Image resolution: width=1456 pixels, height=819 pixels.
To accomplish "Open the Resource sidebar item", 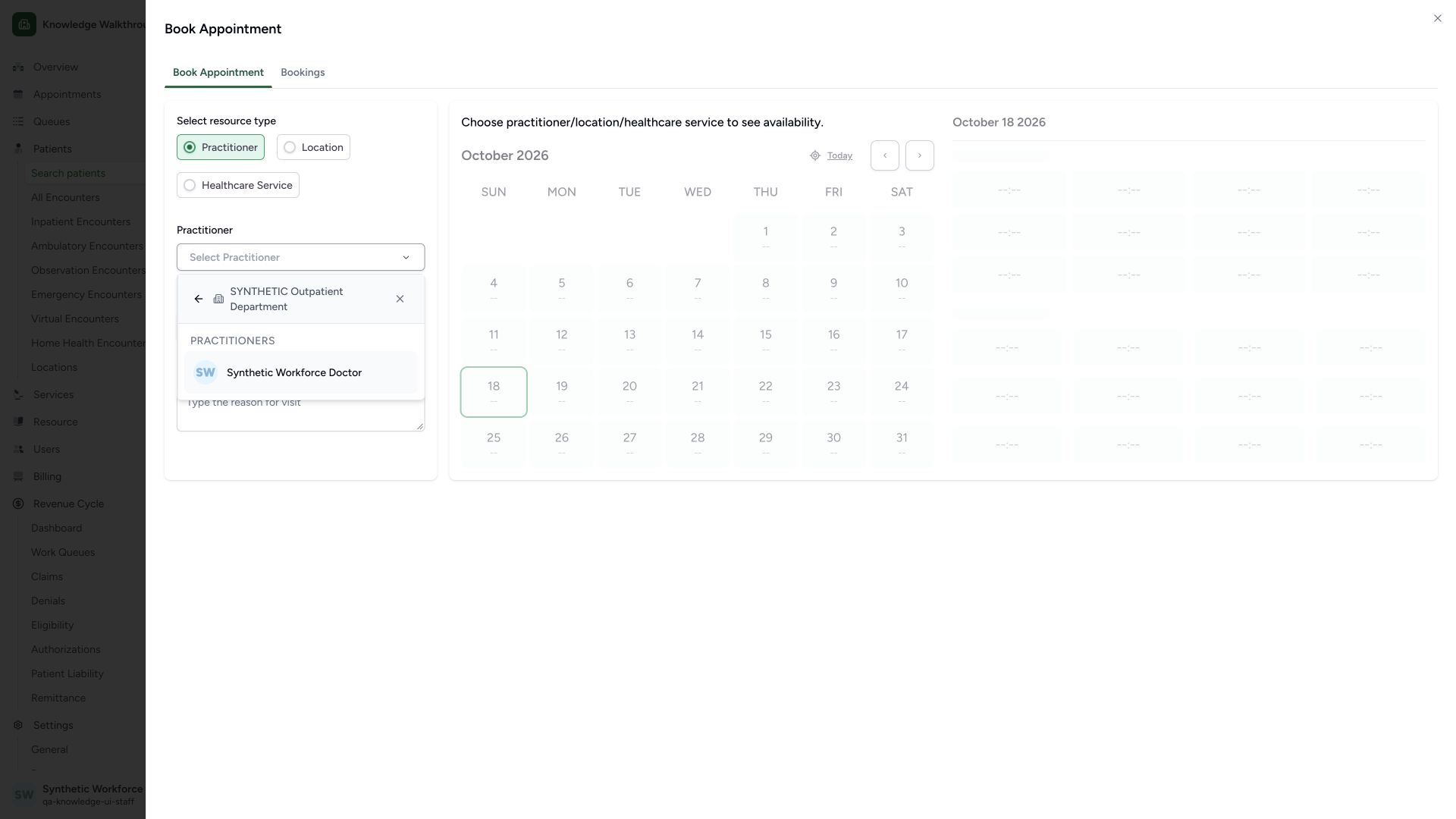I will click(x=55, y=422).
